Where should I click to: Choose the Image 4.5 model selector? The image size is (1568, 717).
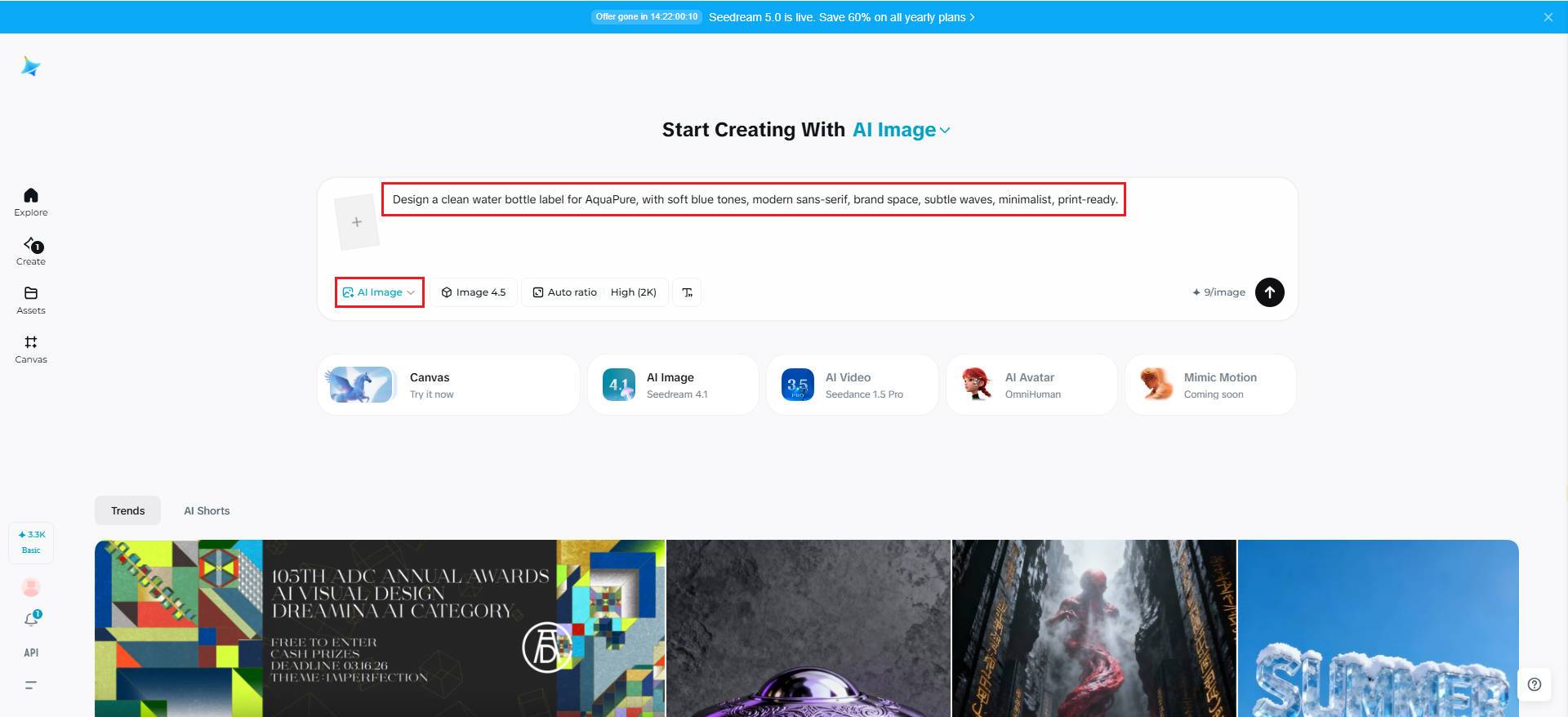[x=474, y=292]
